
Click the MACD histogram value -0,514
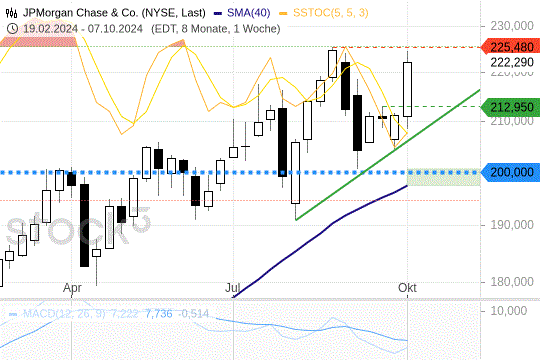click(x=194, y=314)
